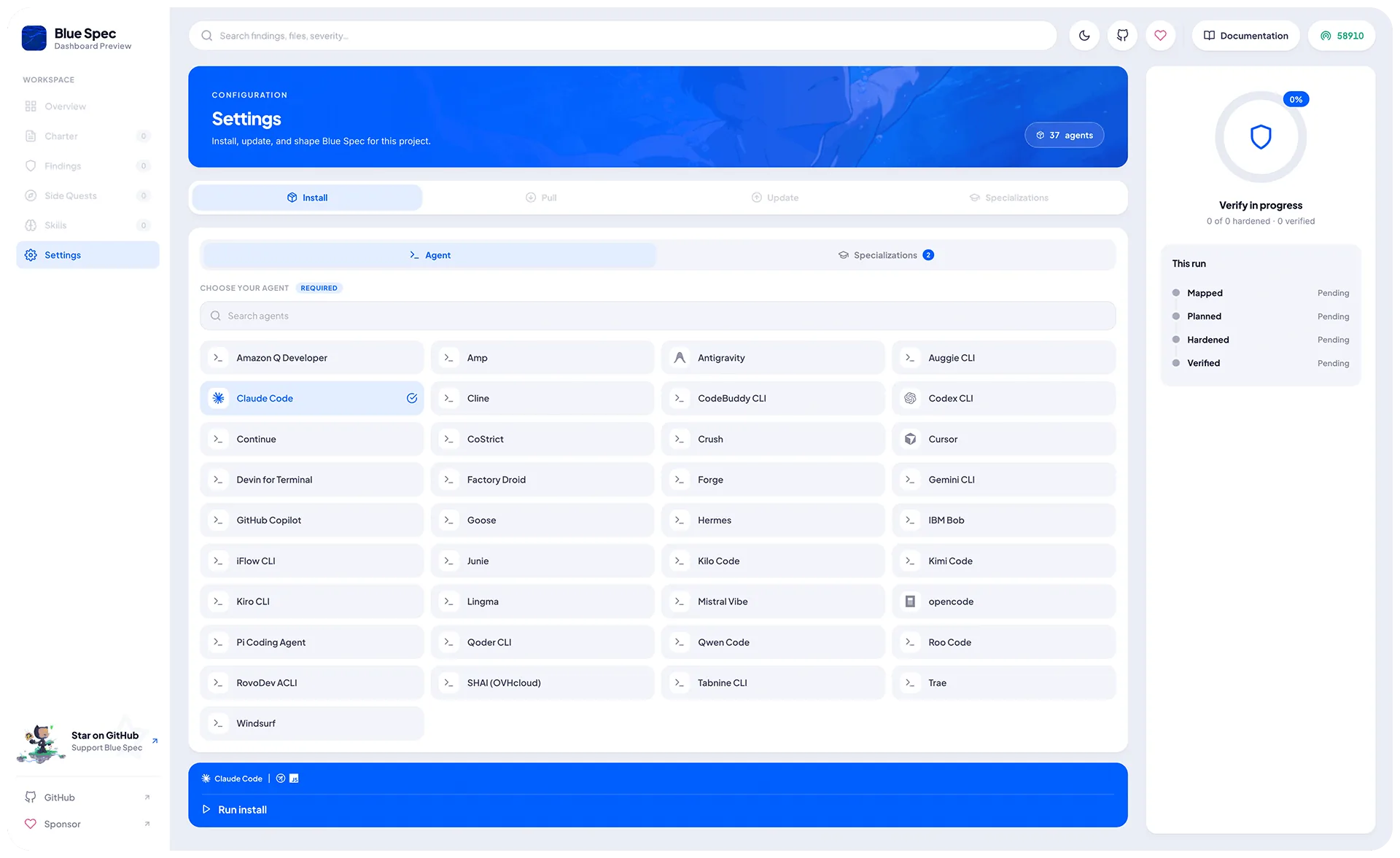The image size is (1400, 858).
Task: Select the Windsurf agent
Action: coord(312,723)
